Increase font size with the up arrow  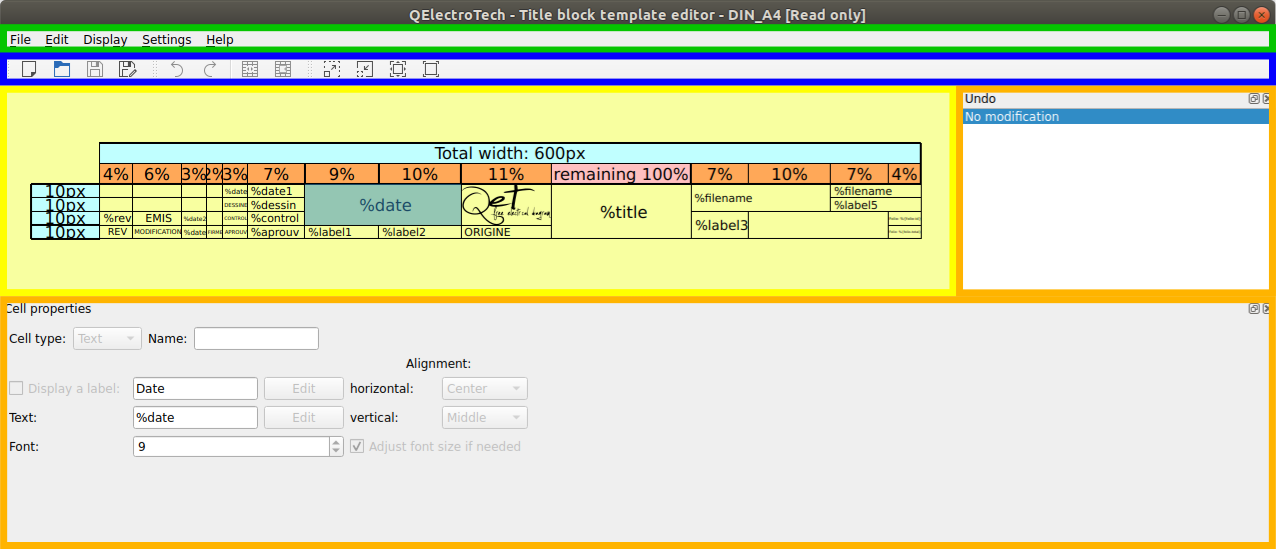point(336,442)
